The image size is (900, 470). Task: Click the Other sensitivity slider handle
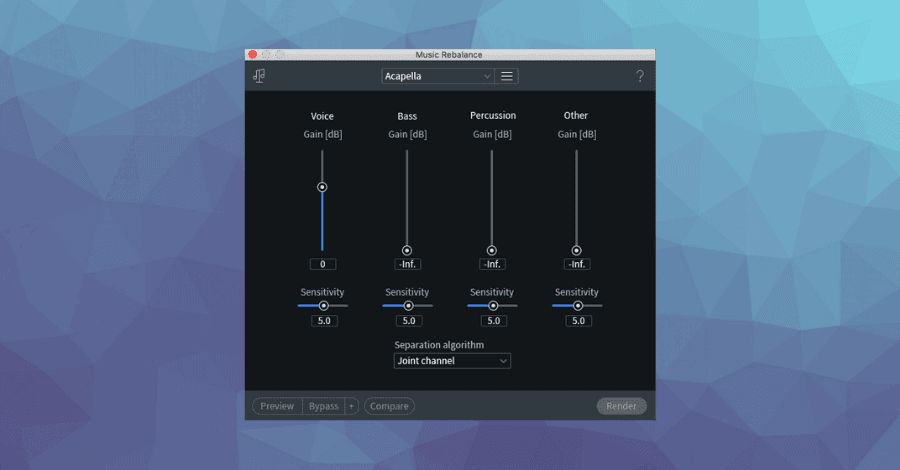point(578,306)
